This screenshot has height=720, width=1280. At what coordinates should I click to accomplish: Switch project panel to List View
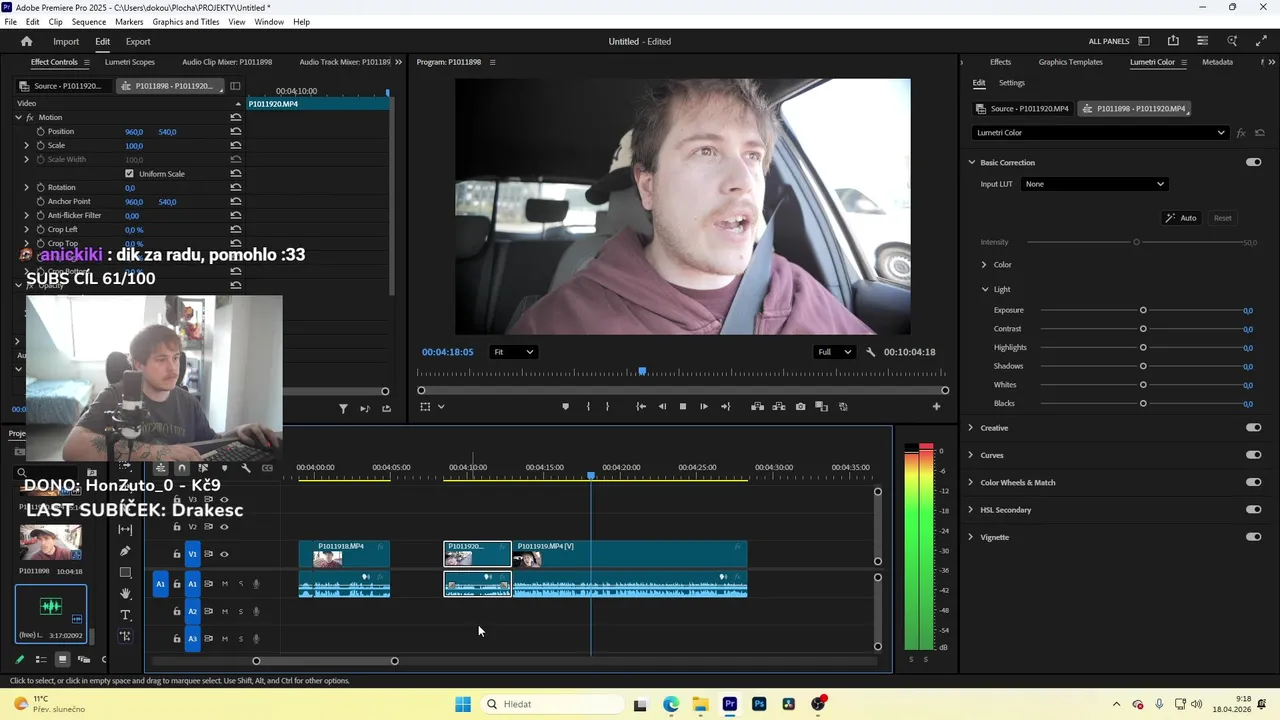point(41,659)
